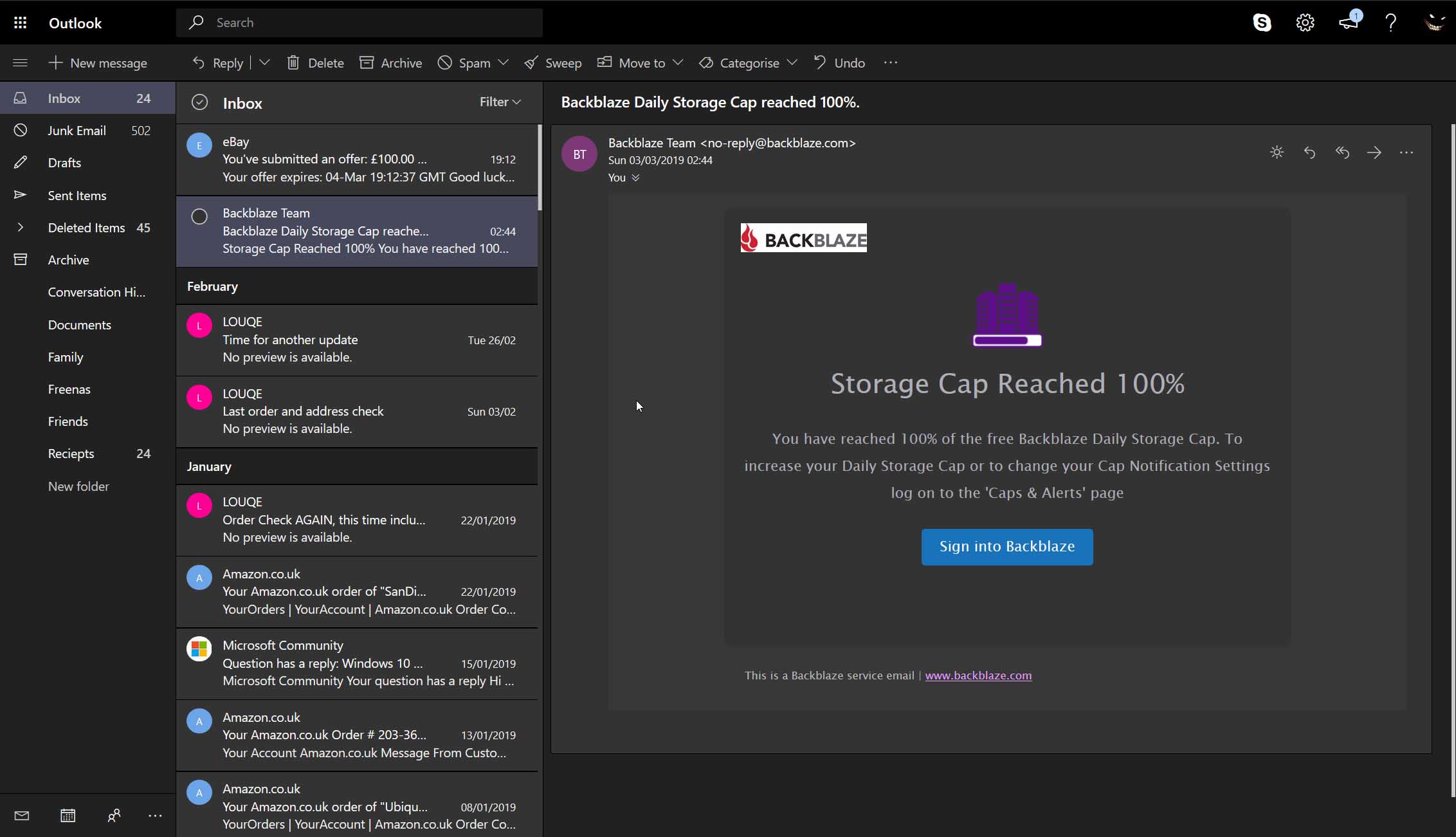Open the www.backblaze.com link
The width and height of the screenshot is (1456, 837).
coord(978,676)
